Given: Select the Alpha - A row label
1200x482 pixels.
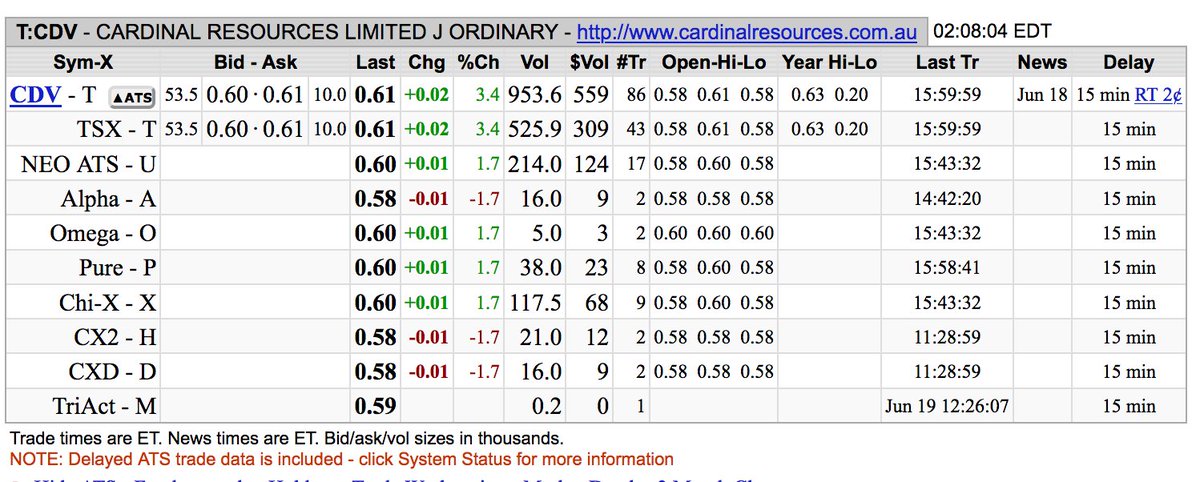Looking at the screenshot, I should pos(108,199).
